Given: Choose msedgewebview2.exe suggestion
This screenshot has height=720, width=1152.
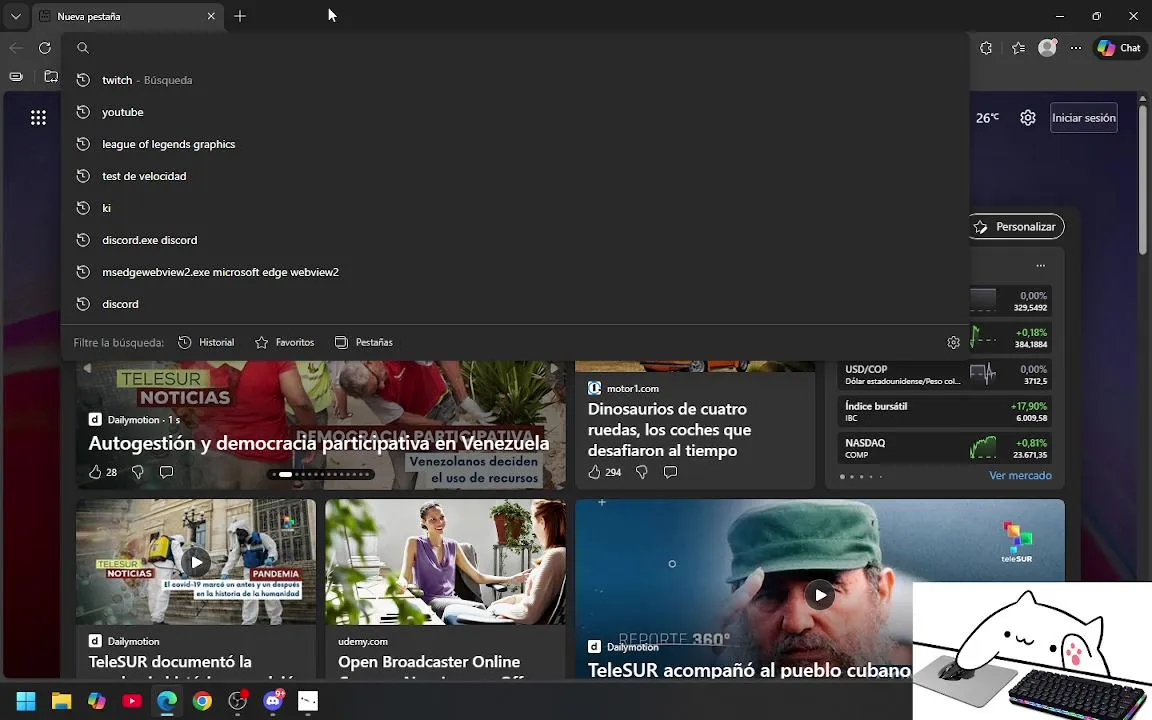Looking at the screenshot, I should pyautogui.click(x=514, y=272).
